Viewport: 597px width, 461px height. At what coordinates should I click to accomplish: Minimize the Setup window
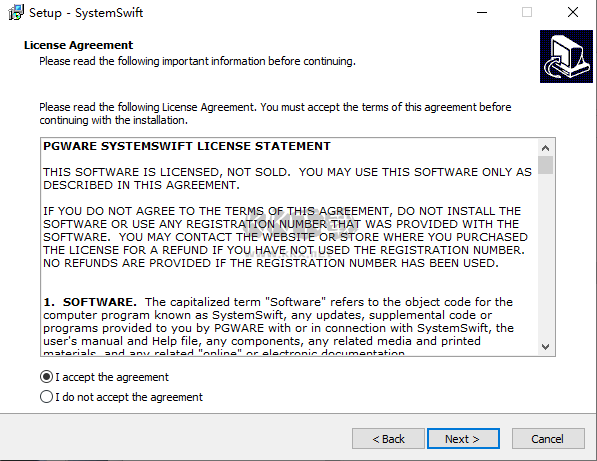click(x=482, y=13)
